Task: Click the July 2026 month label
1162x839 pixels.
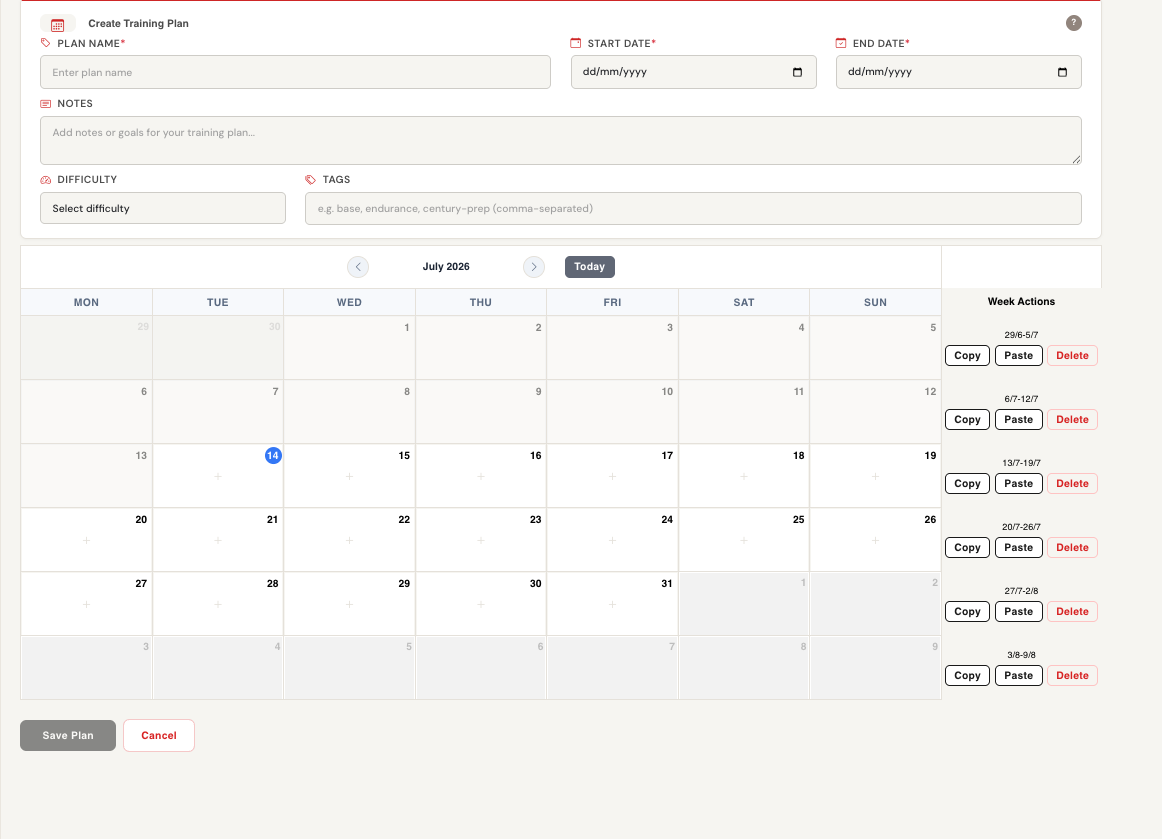Action: pos(445,267)
